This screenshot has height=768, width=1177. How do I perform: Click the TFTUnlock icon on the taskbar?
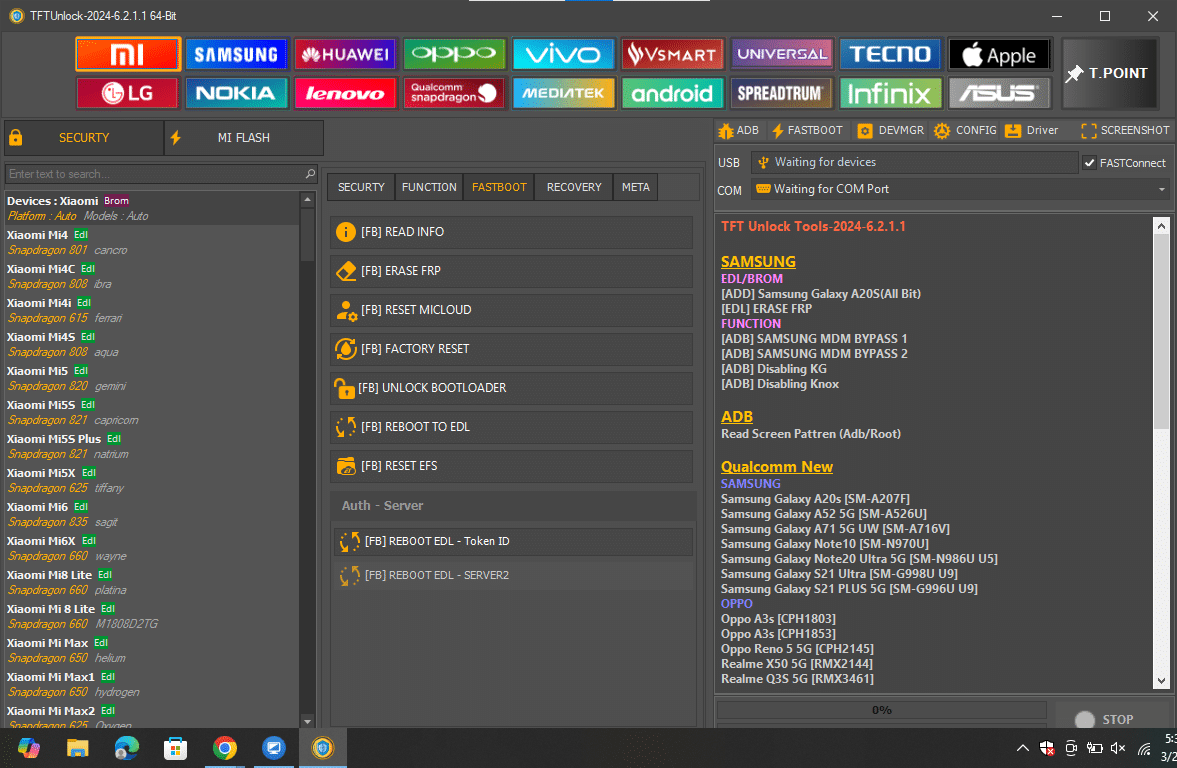coord(322,748)
